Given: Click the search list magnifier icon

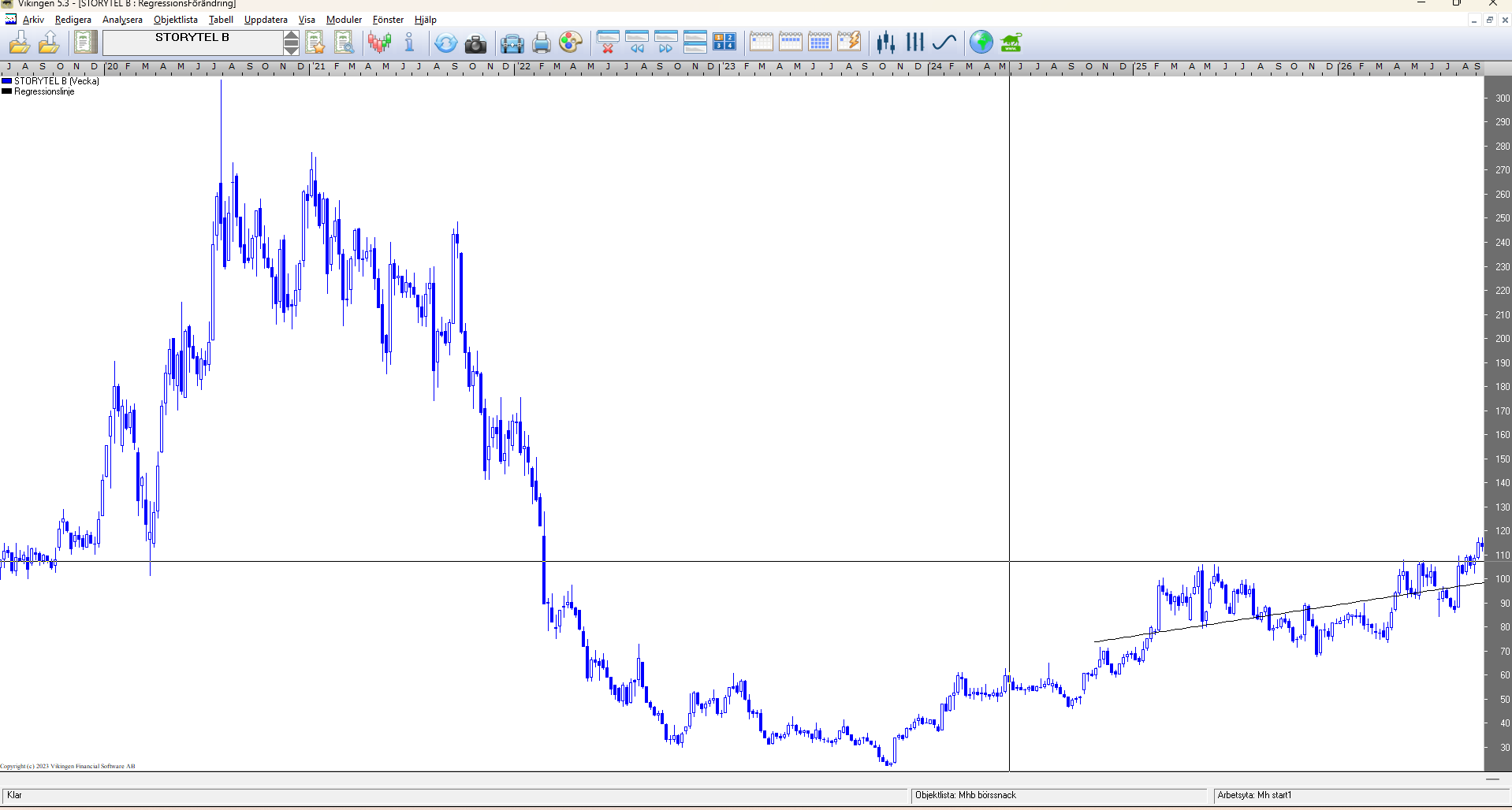Looking at the screenshot, I should [x=344, y=43].
